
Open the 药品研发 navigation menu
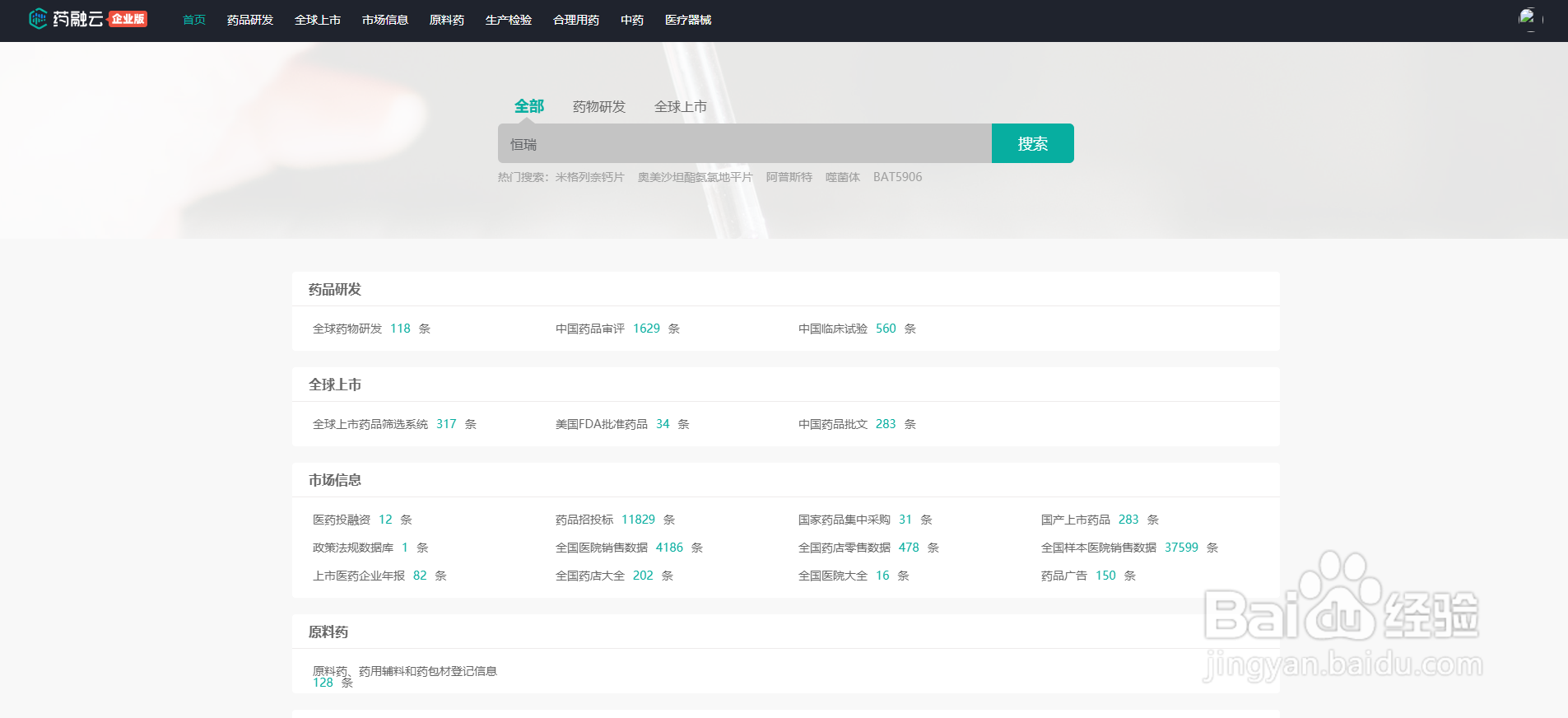250,20
